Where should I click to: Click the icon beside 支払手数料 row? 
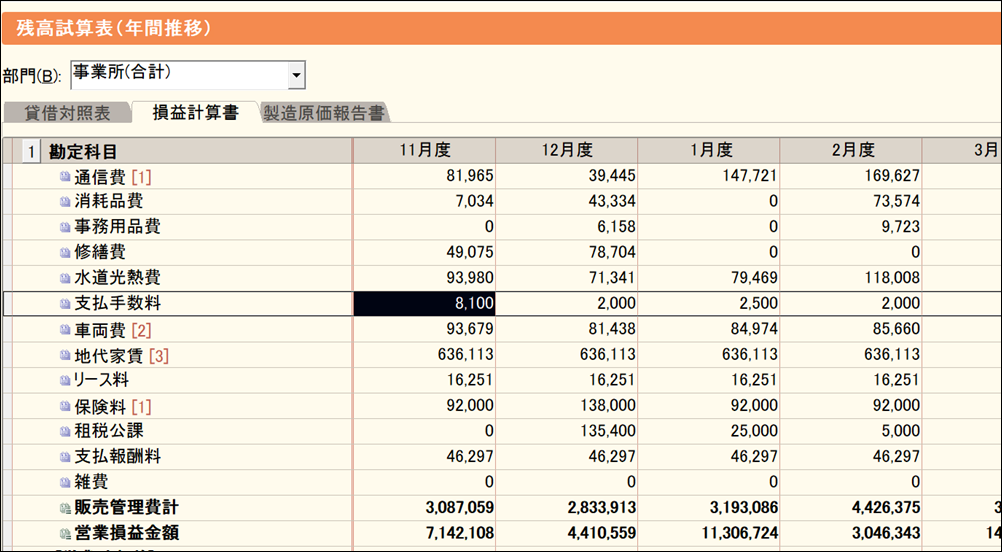pyautogui.click(x=65, y=303)
